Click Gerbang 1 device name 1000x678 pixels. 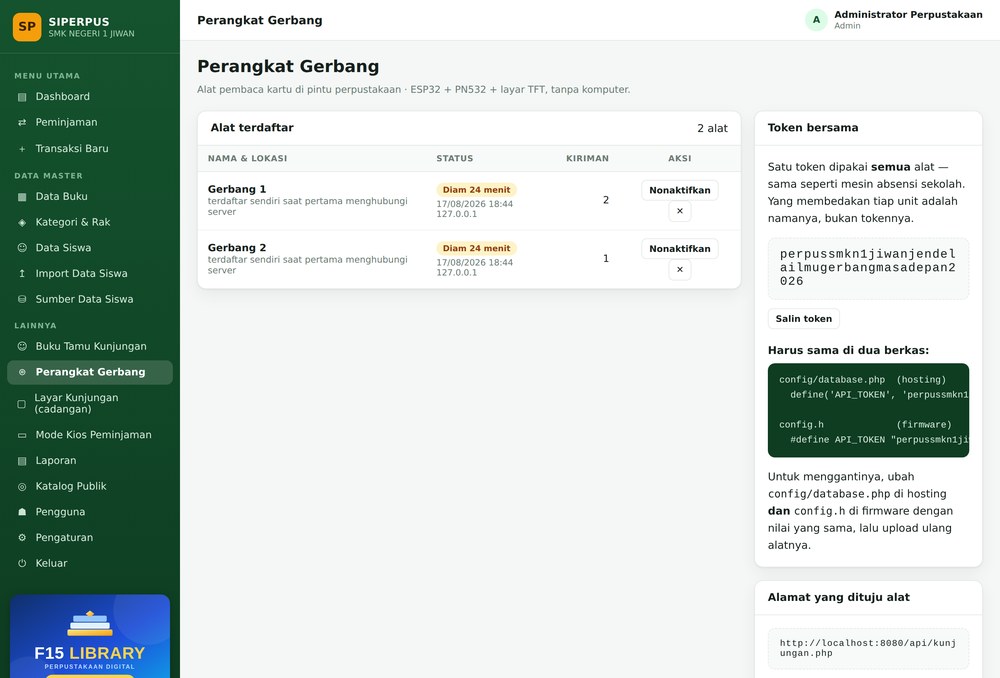click(x=237, y=189)
